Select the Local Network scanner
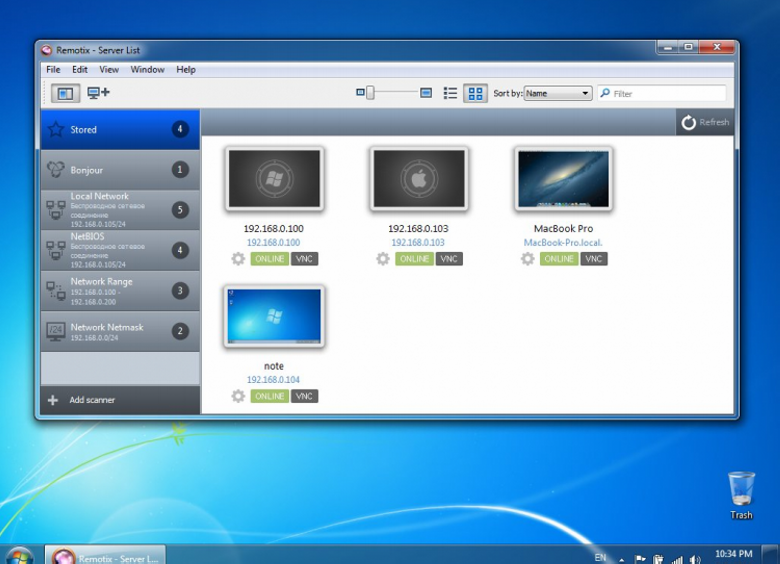Screen dimensions: 780x564 [120, 210]
